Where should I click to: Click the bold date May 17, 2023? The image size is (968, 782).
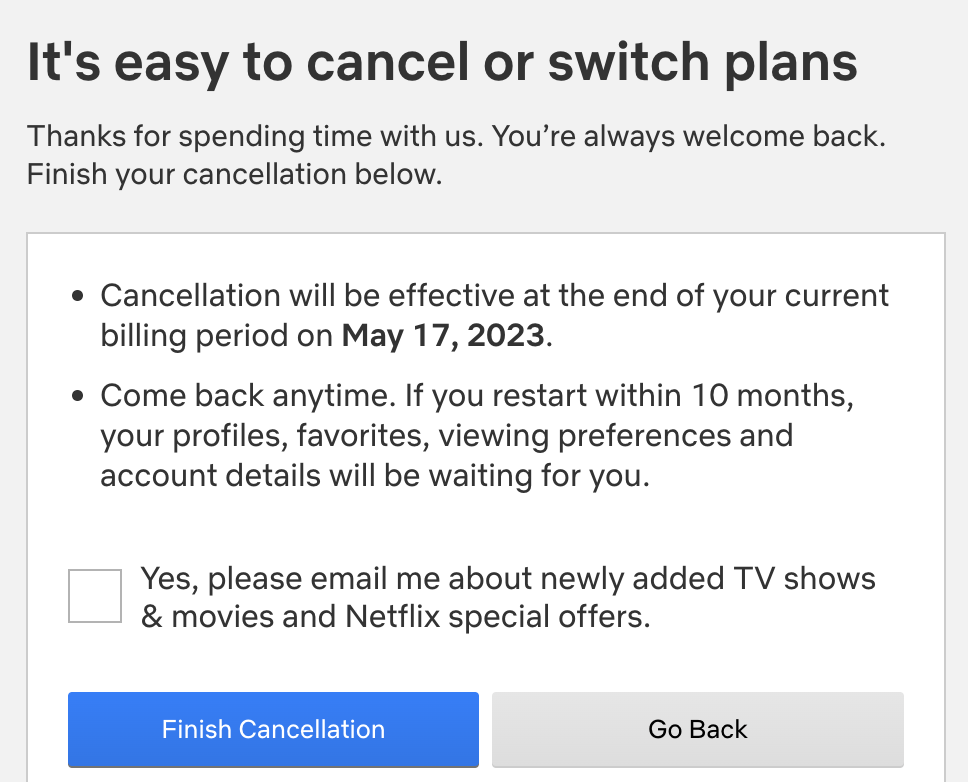[x=445, y=335]
